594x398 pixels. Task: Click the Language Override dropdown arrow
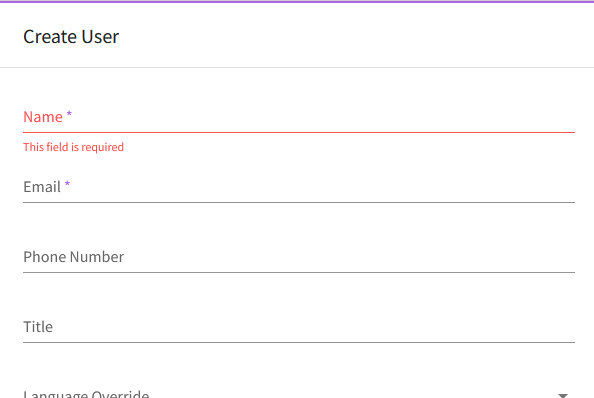[563, 395]
